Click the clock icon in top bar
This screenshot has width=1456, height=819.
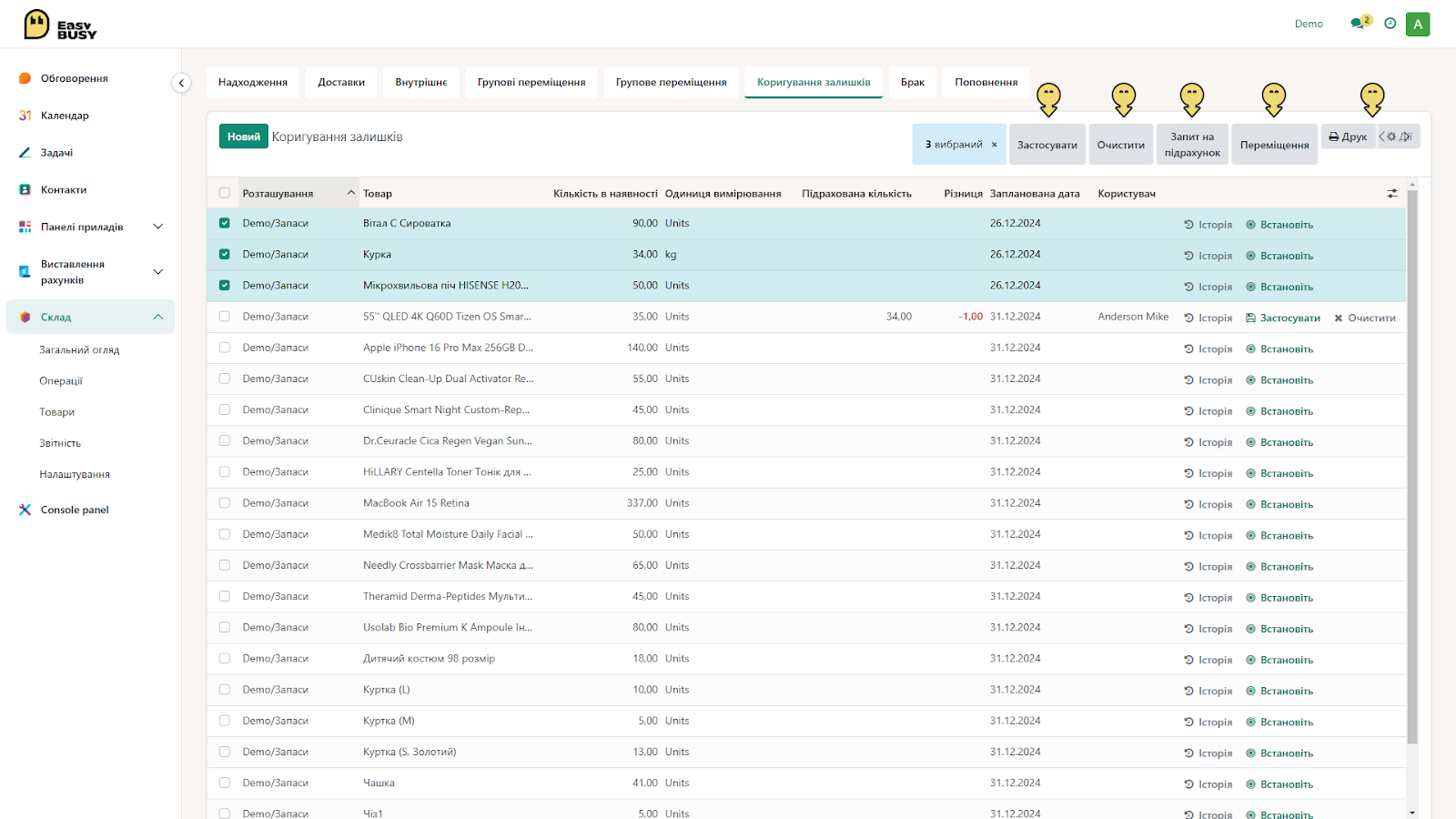1390,24
